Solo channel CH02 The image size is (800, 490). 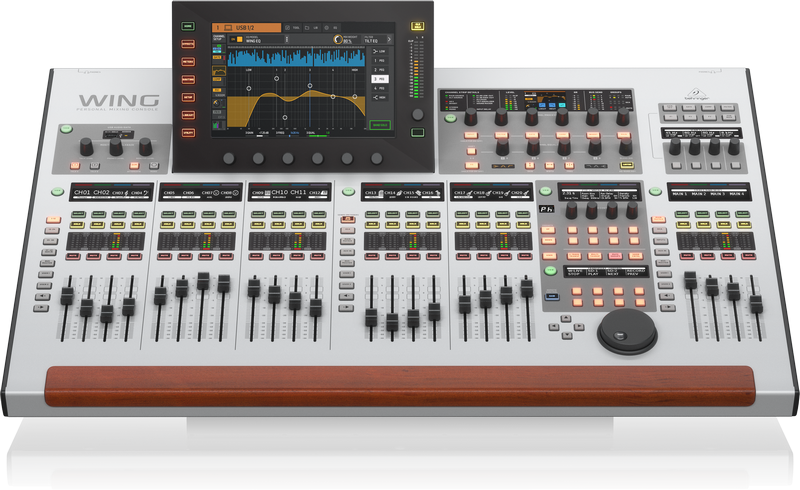point(97,225)
